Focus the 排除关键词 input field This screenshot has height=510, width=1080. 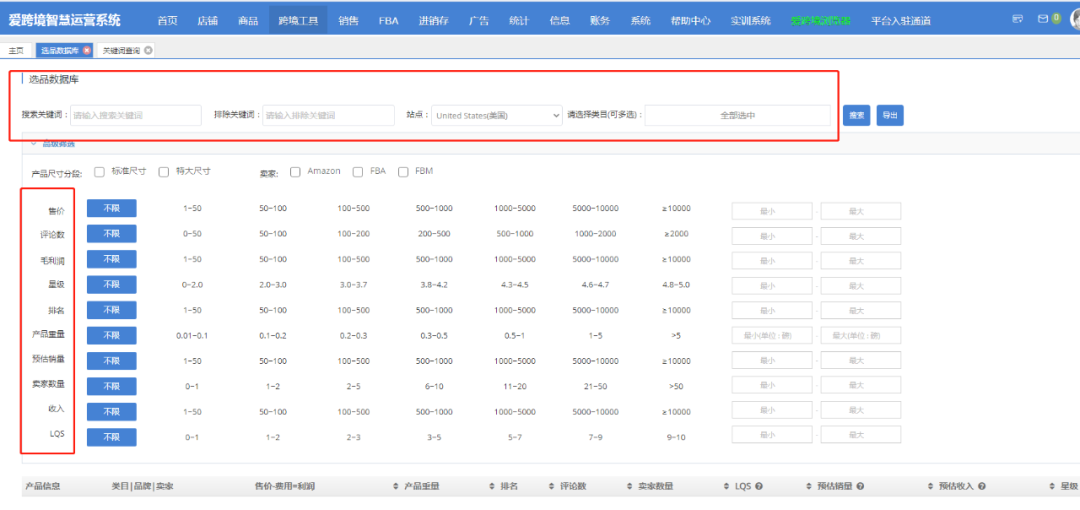click(329, 115)
